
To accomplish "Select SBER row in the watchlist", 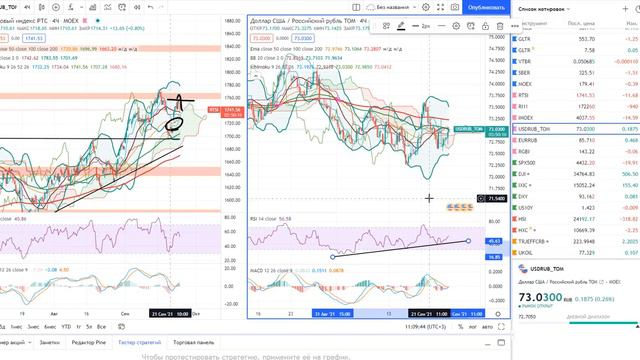I will click(x=576, y=73).
